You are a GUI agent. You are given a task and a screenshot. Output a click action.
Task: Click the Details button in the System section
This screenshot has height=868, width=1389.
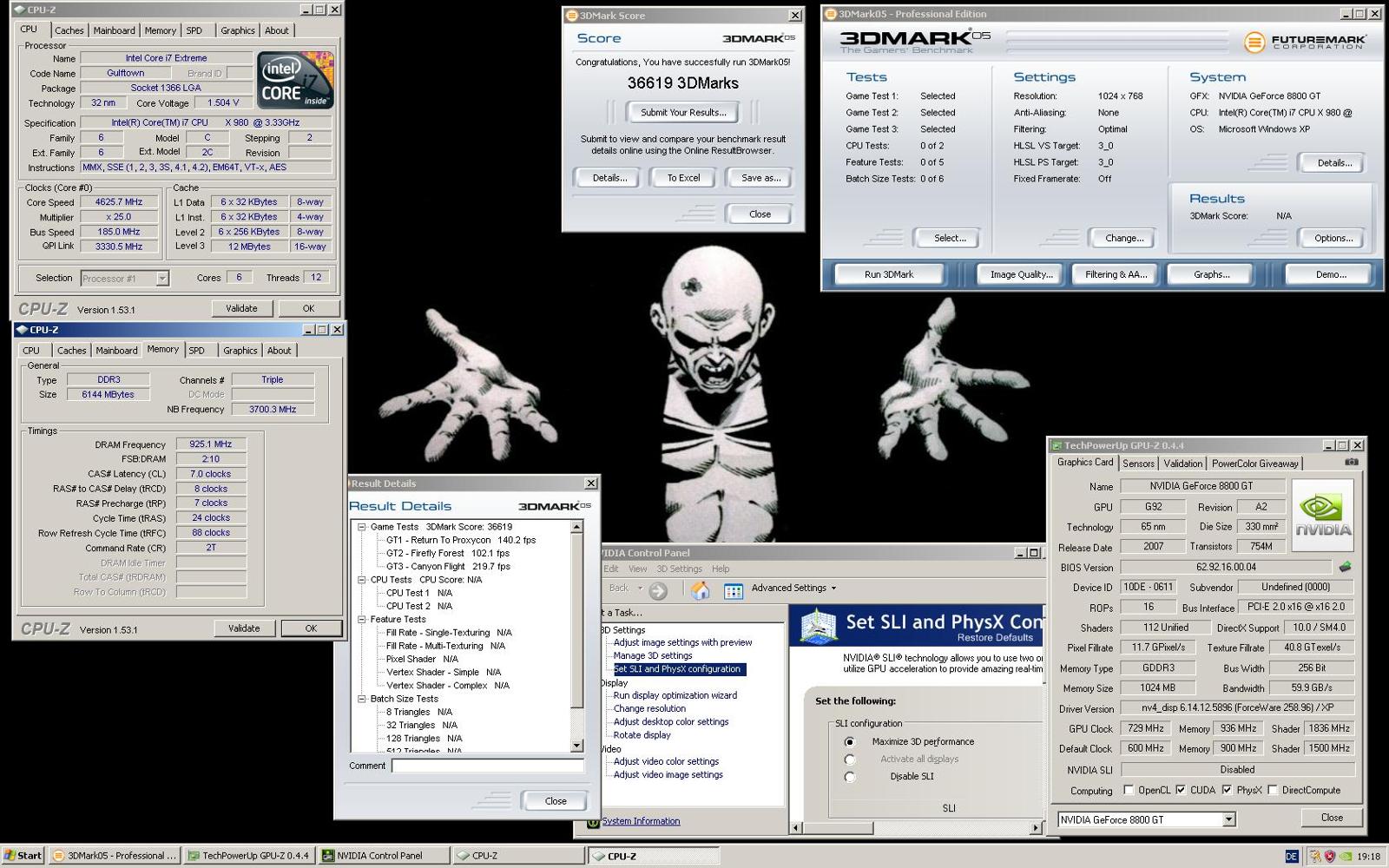pos(1333,163)
